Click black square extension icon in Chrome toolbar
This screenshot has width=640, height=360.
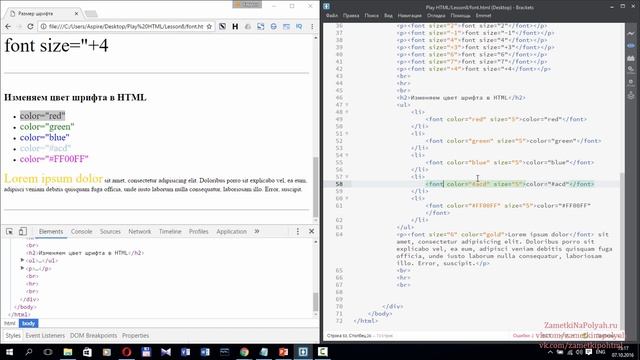tap(222, 27)
